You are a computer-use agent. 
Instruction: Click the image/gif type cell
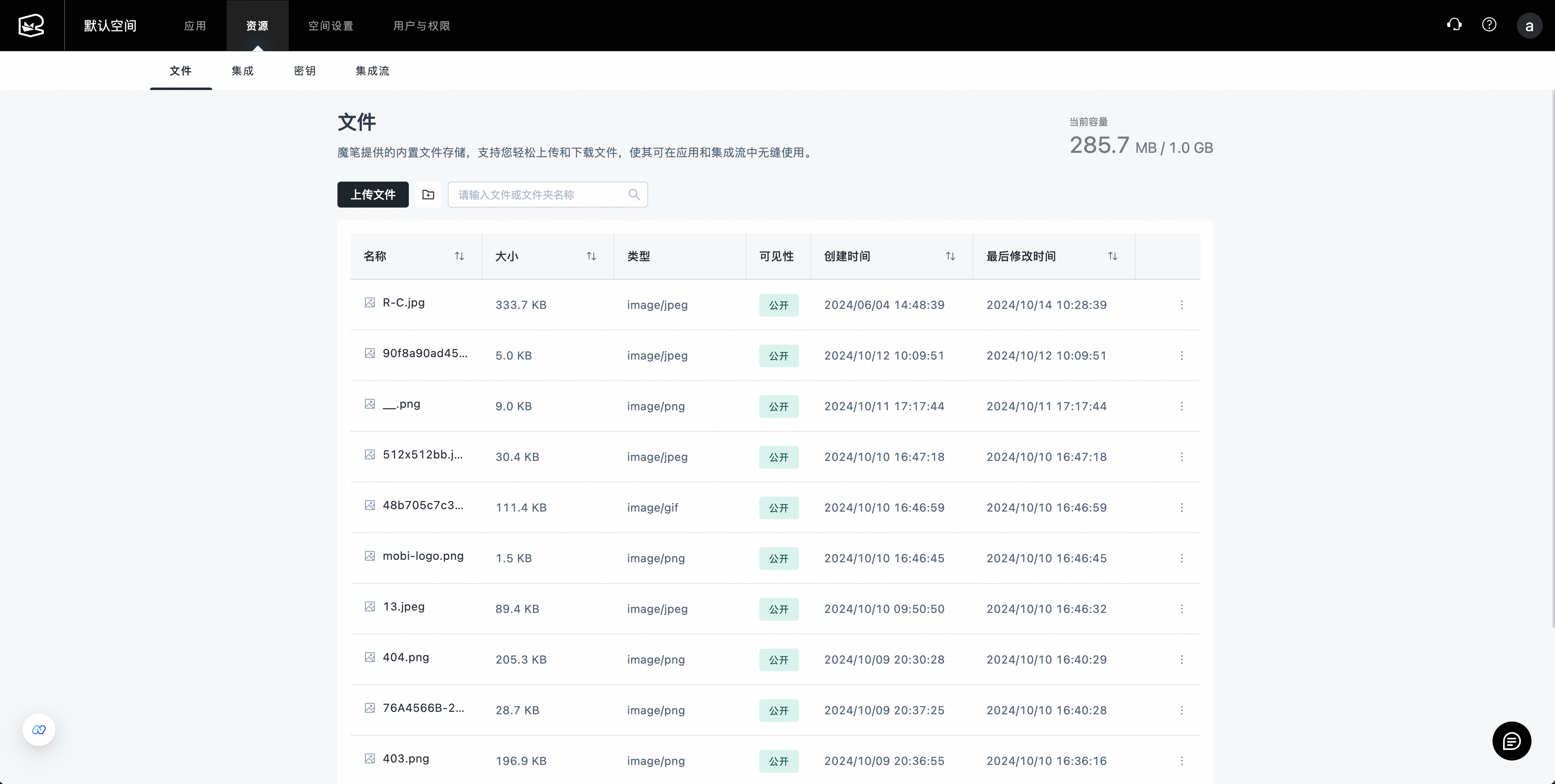tap(653, 508)
